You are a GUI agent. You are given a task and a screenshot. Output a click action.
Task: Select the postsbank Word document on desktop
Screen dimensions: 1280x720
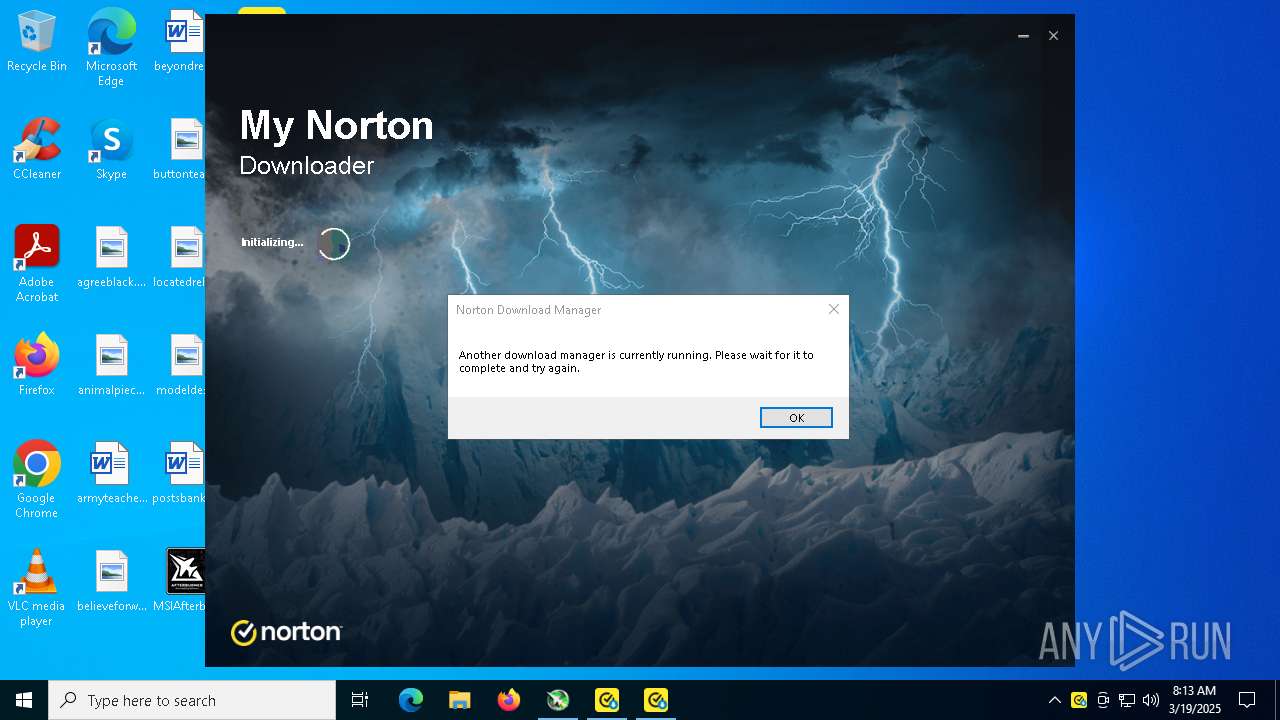click(180, 474)
